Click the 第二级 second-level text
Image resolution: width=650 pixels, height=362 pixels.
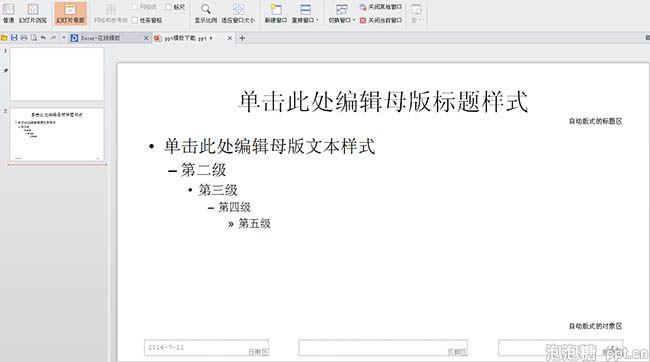tap(204, 170)
